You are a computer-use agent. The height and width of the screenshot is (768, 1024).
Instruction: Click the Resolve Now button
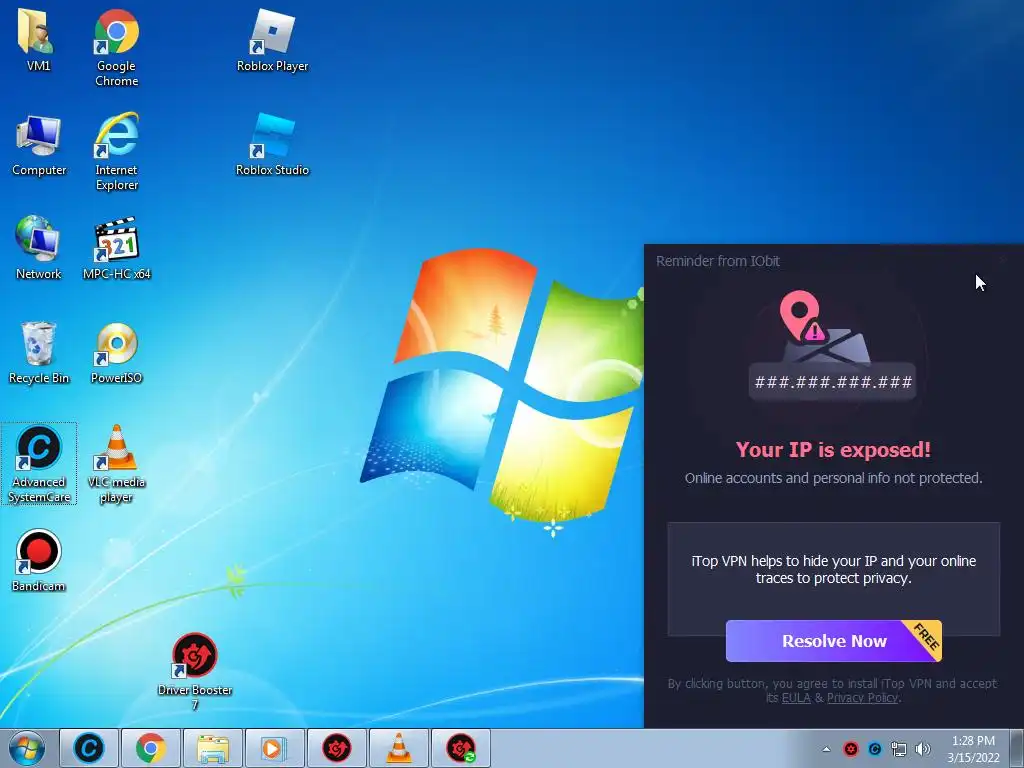pyautogui.click(x=833, y=641)
